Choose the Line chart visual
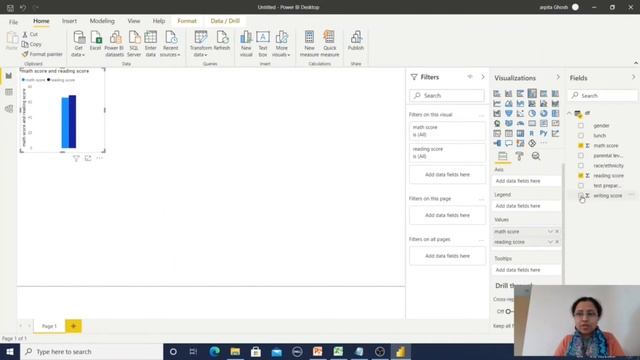The height and width of the screenshot is (360, 640). point(497,103)
